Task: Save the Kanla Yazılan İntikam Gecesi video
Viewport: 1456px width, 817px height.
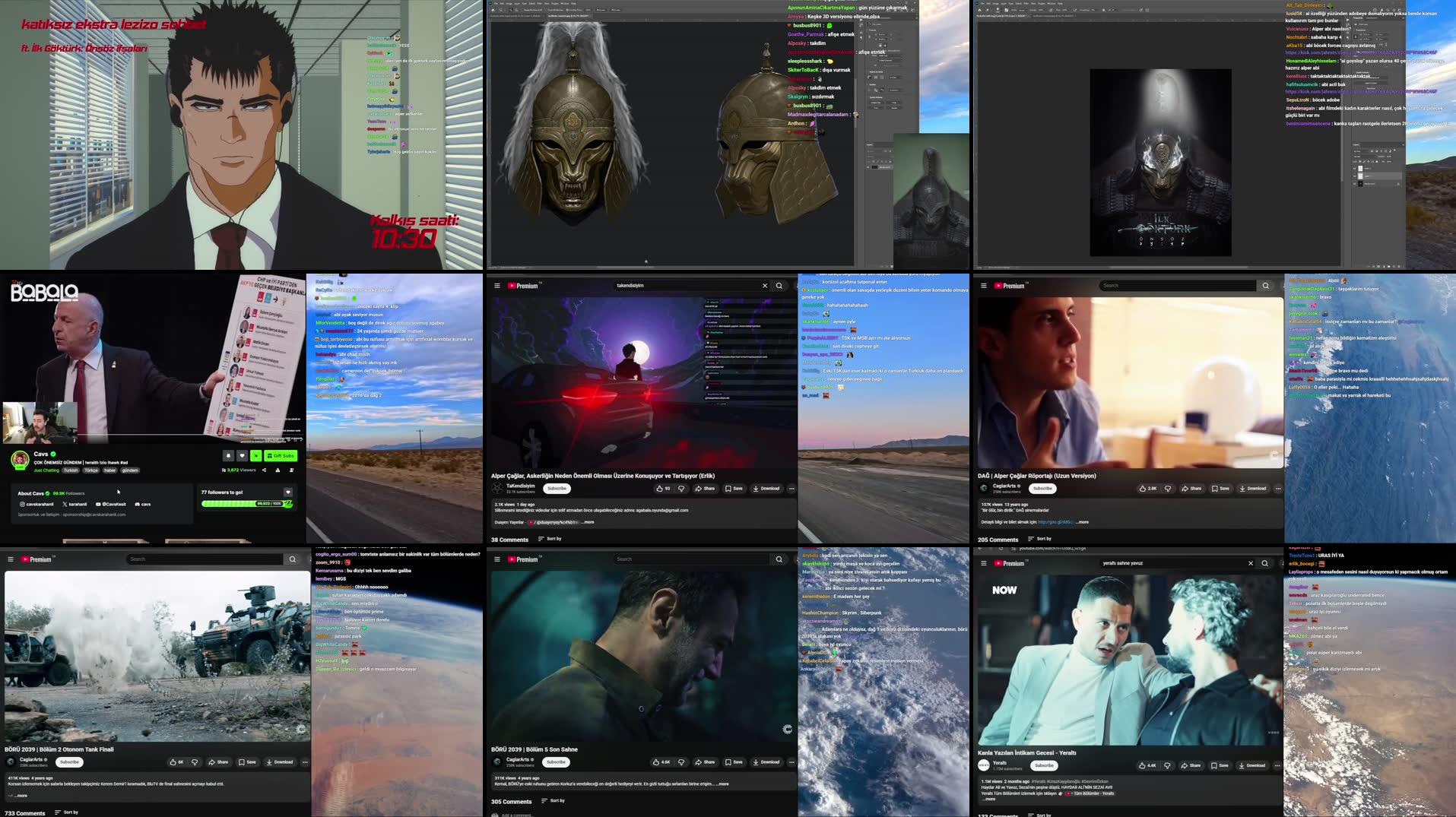Action: (1220, 765)
